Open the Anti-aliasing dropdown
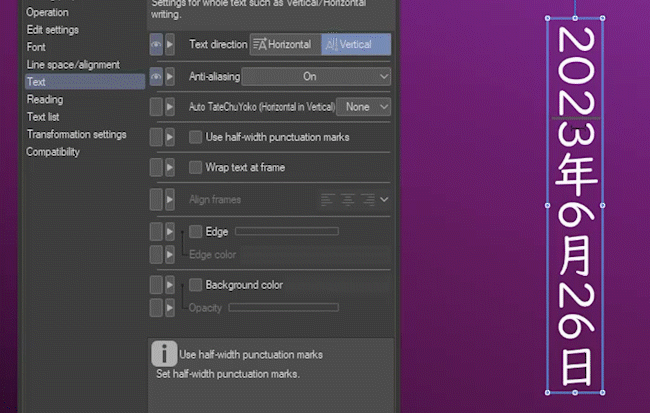The image size is (650, 413). pyautogui.click(x=316, y=76)
